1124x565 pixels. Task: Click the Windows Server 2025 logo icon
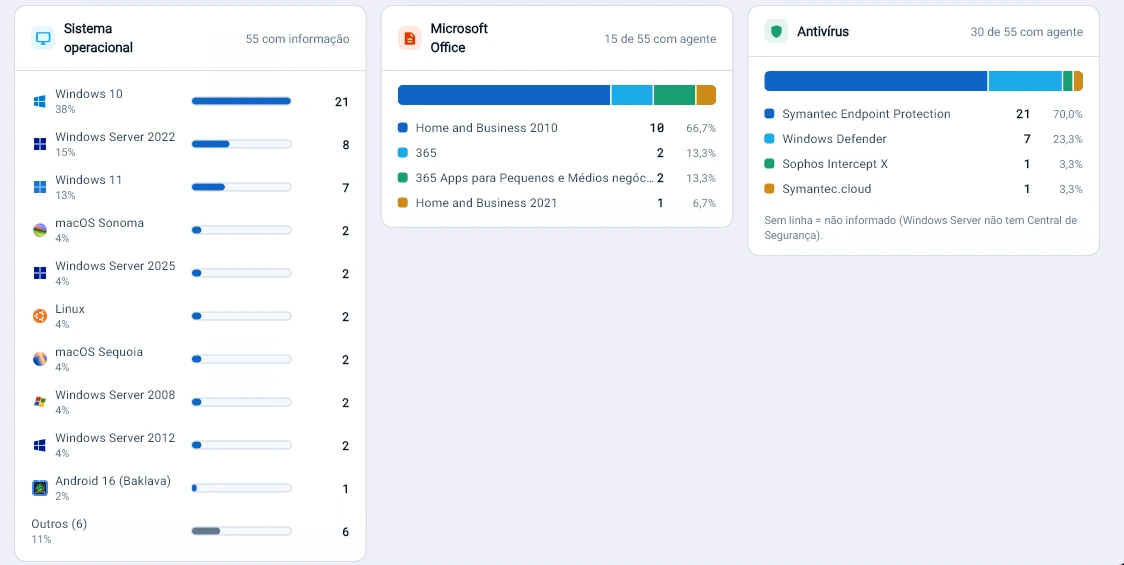(x=40, y=273)
